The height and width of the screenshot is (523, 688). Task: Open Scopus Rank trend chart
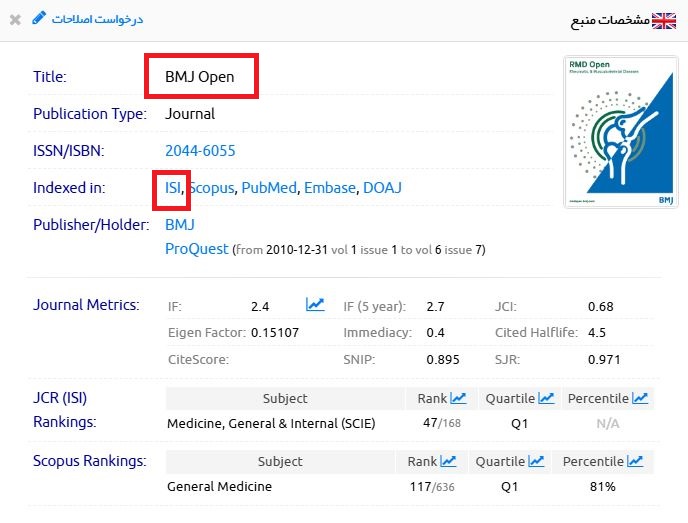[x=448, y=461]
